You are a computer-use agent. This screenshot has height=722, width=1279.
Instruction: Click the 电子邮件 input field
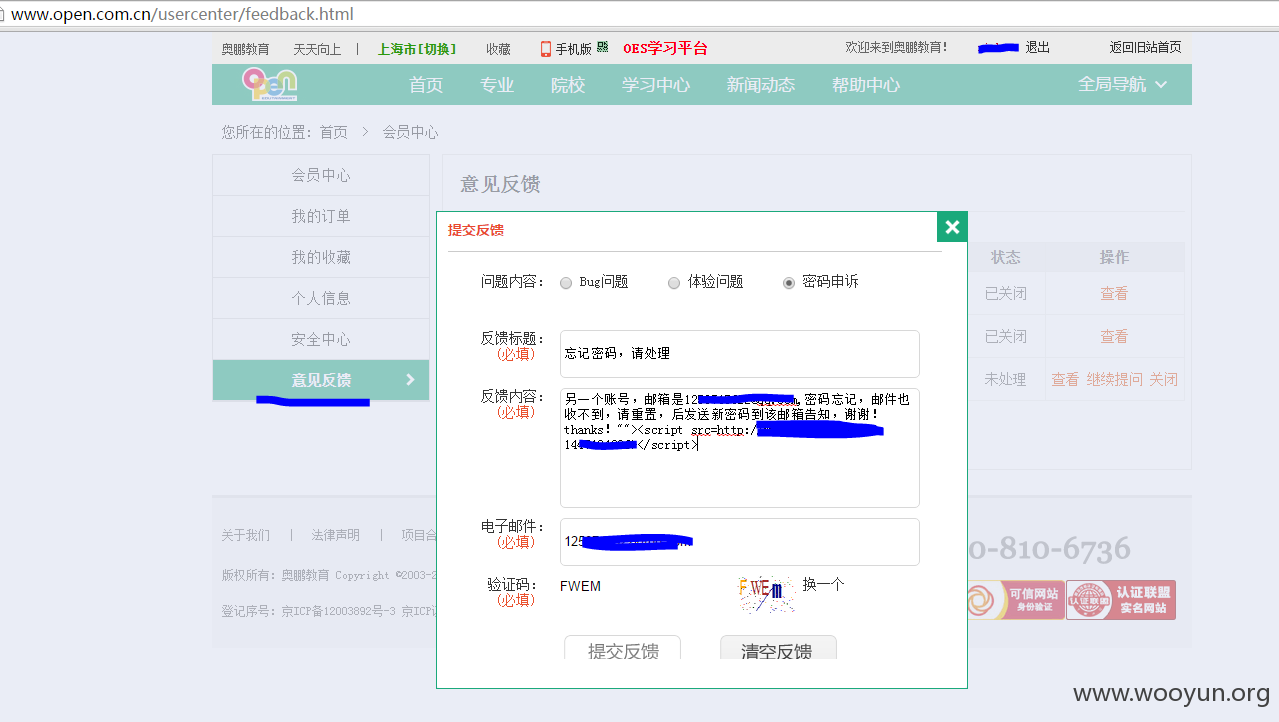coord(739,542)
